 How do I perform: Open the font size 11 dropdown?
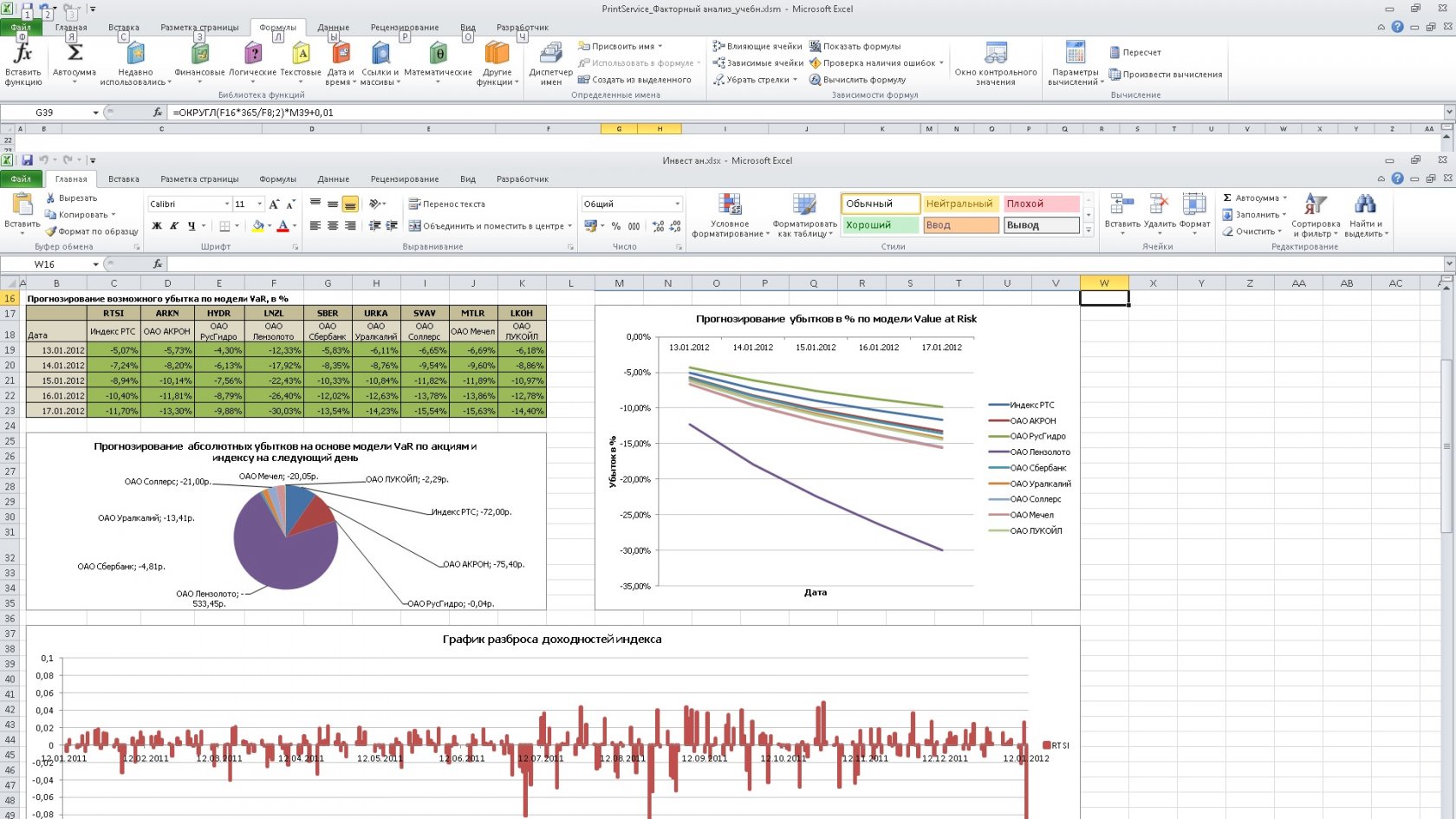tap(259, 205)
